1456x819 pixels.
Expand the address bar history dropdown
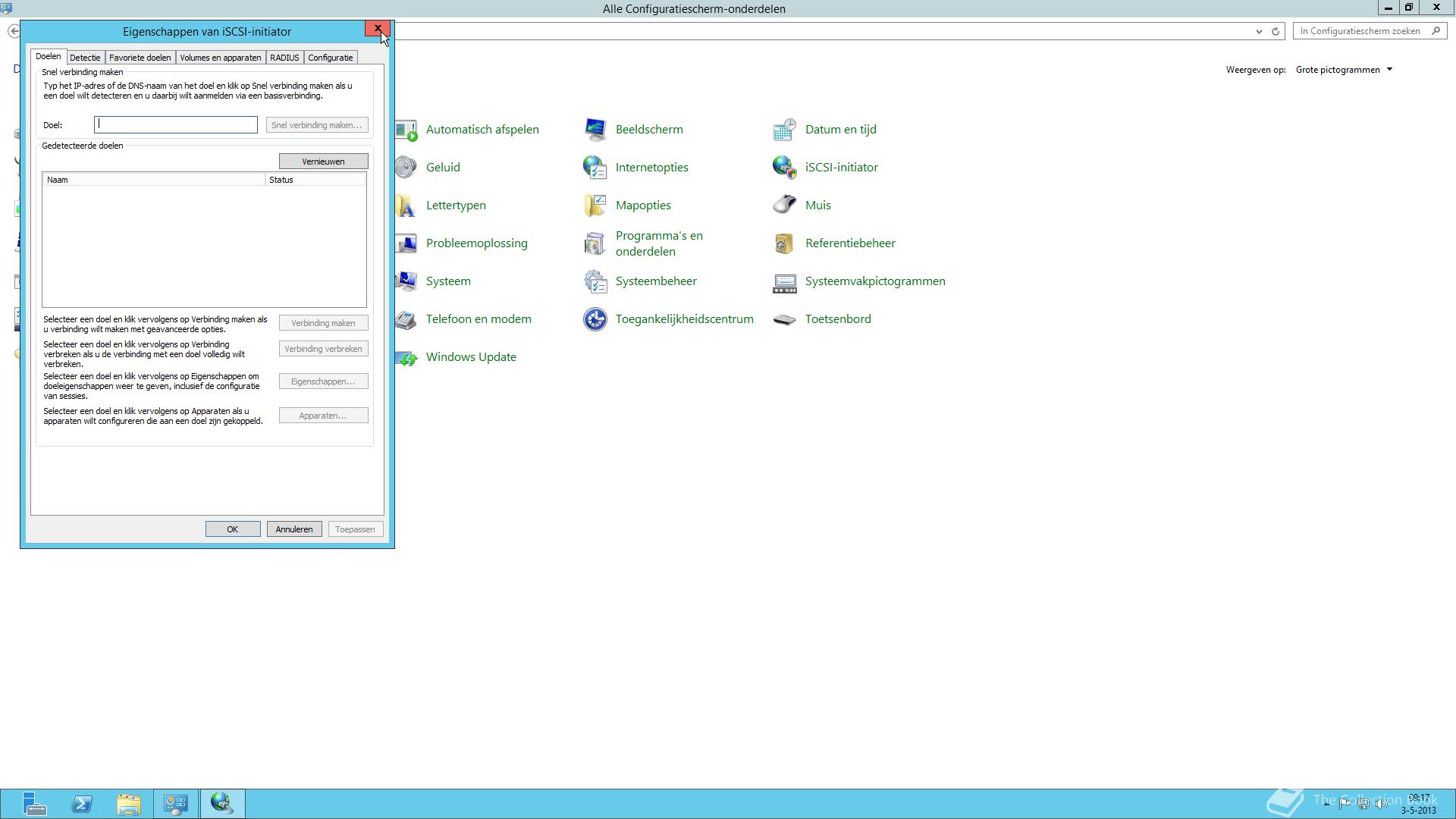click(1259, 31)
